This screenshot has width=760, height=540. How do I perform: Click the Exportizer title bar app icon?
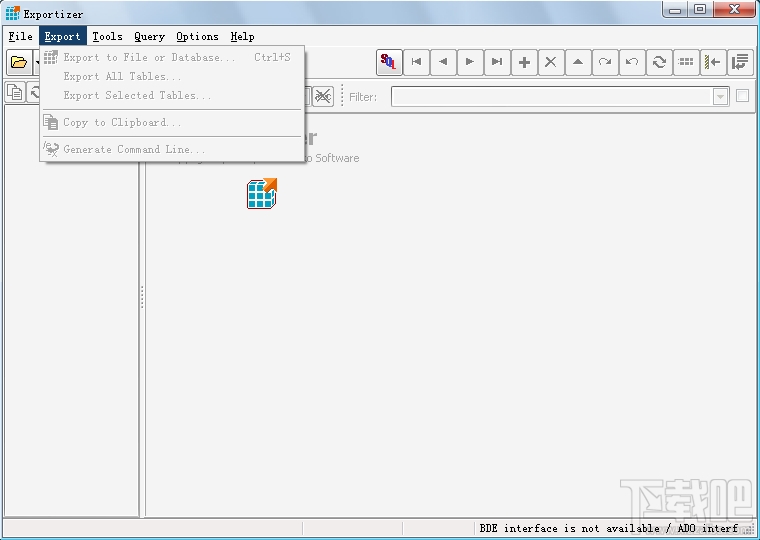[x=13, y=13]
